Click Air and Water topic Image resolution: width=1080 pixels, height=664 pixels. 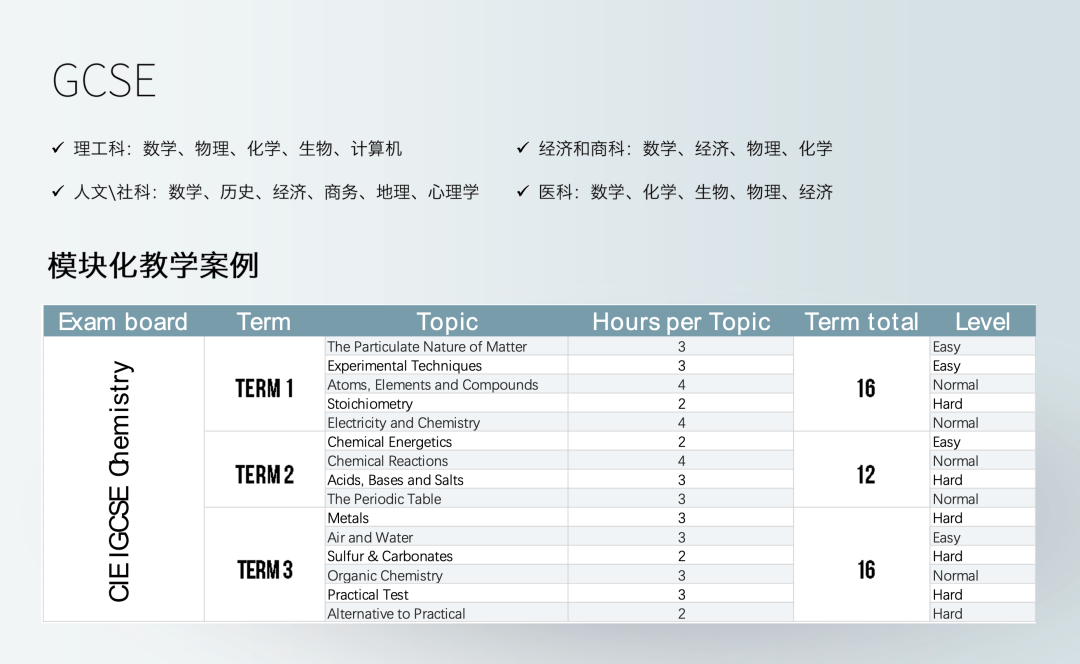[370, 537]
